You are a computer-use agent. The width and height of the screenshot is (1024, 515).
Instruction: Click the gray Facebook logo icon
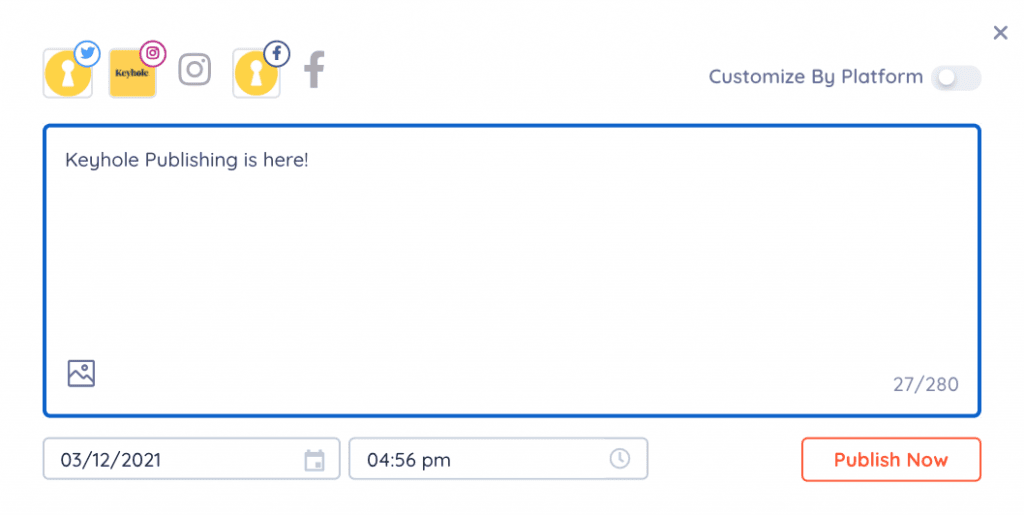click(x=314, y=69)
